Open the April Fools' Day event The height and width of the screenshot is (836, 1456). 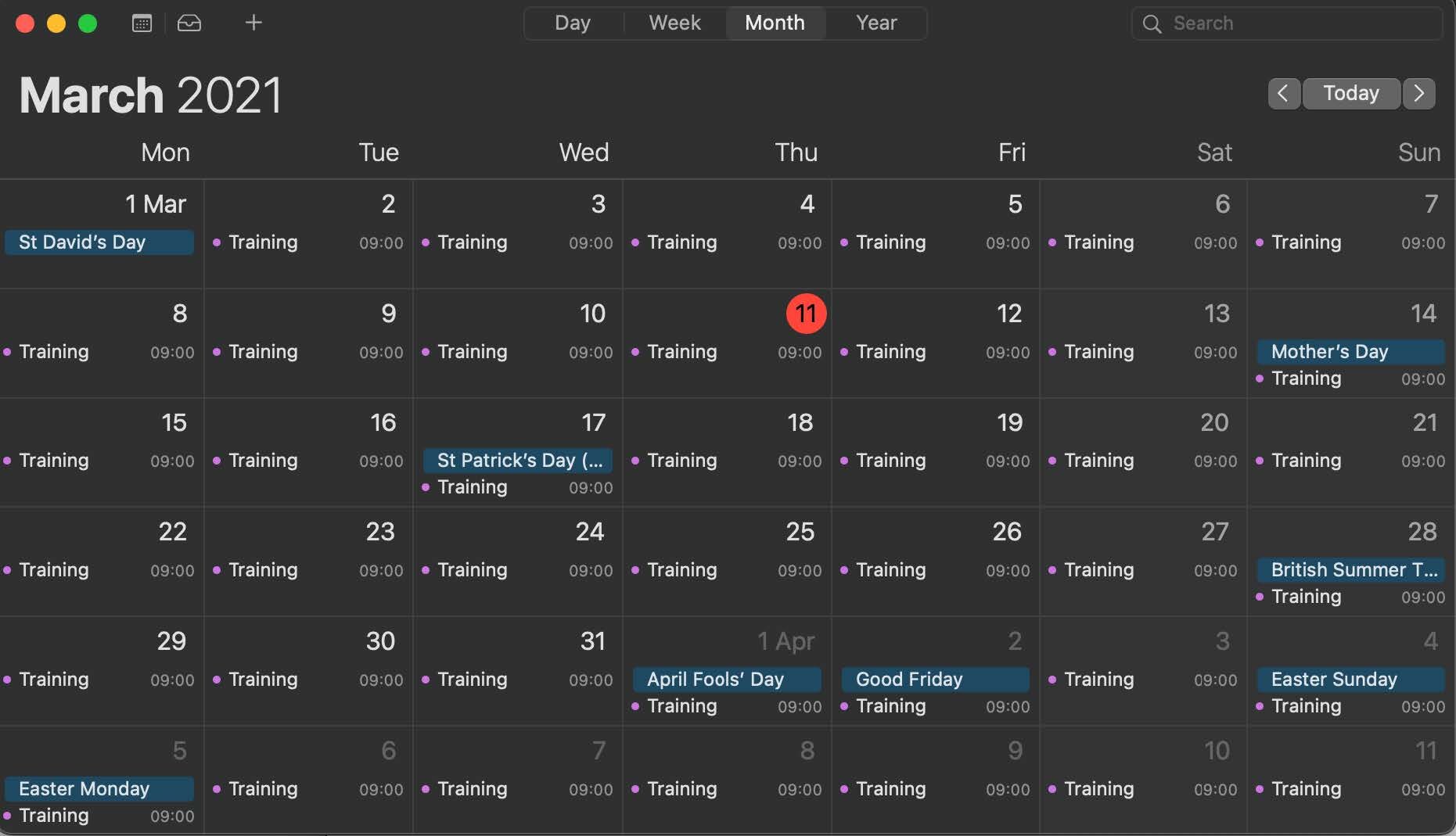click(726, 679)
